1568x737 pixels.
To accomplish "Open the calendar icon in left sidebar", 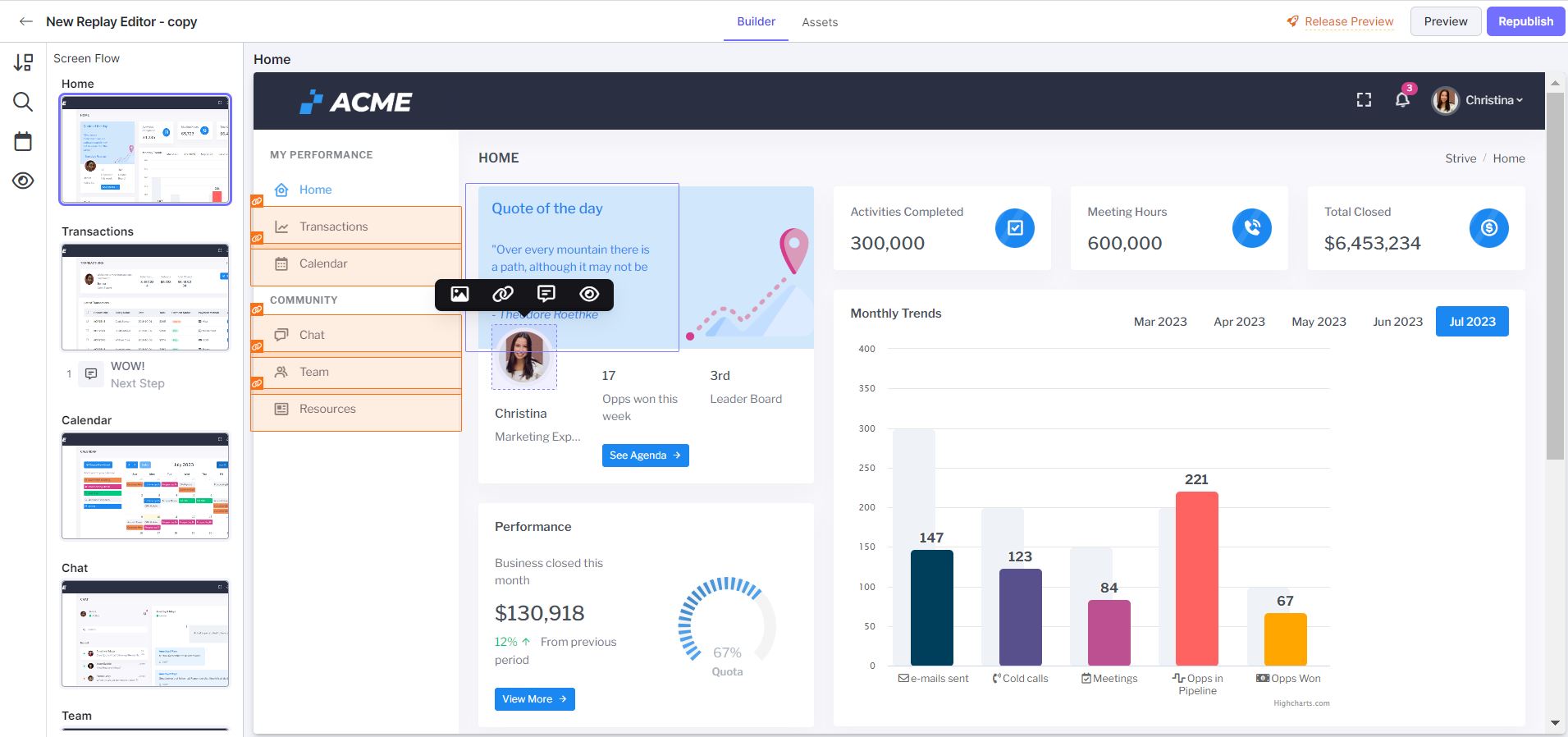I will (x=23, y=141).
